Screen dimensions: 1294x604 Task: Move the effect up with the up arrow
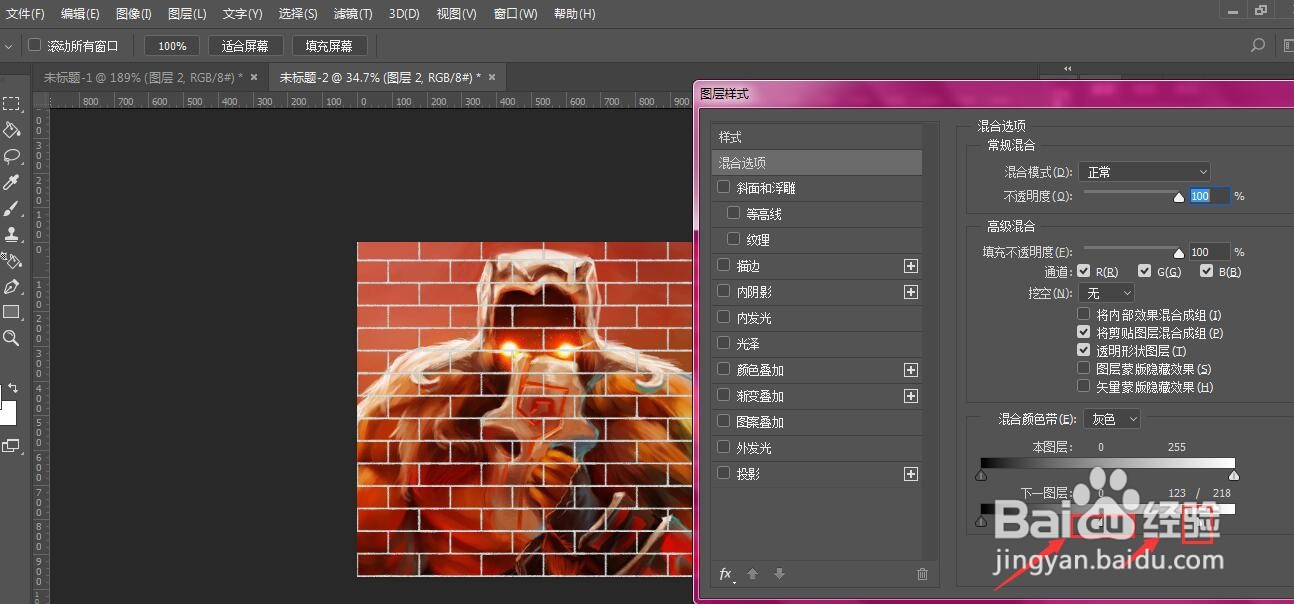(x=753, y=574)
